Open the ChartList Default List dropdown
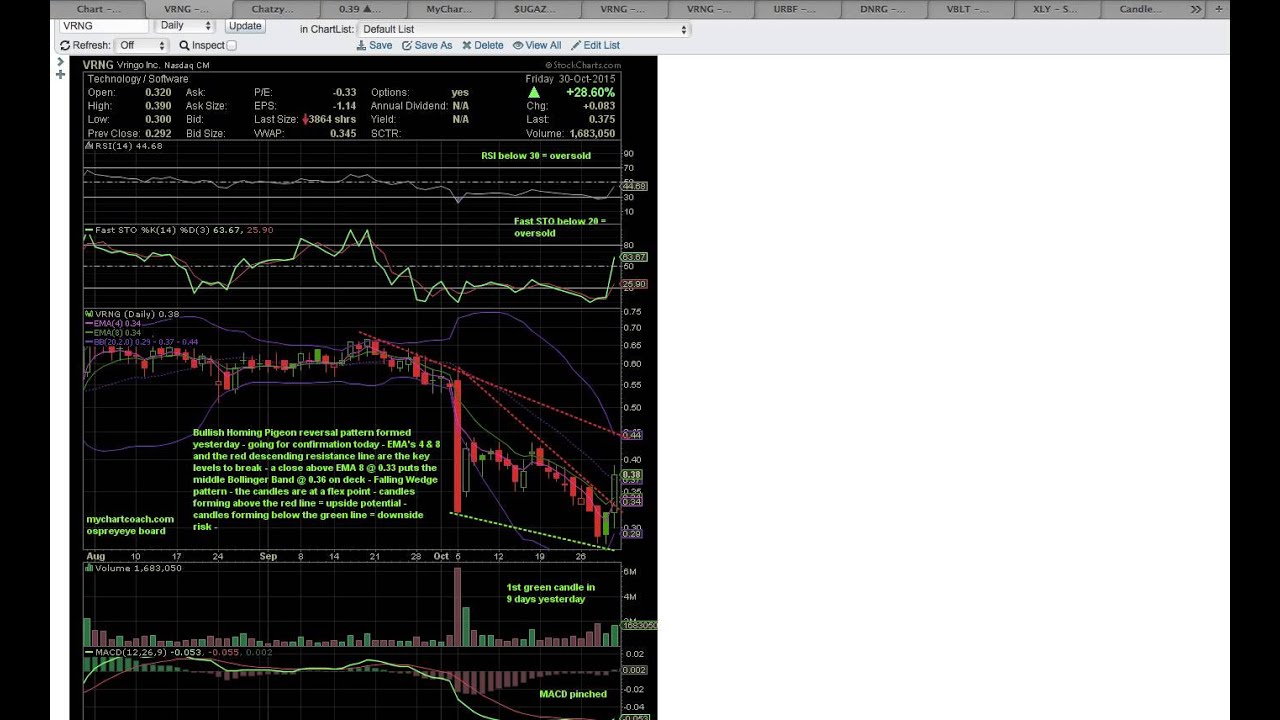Viewport: 1280px width, 720px height. coord(524,29)
